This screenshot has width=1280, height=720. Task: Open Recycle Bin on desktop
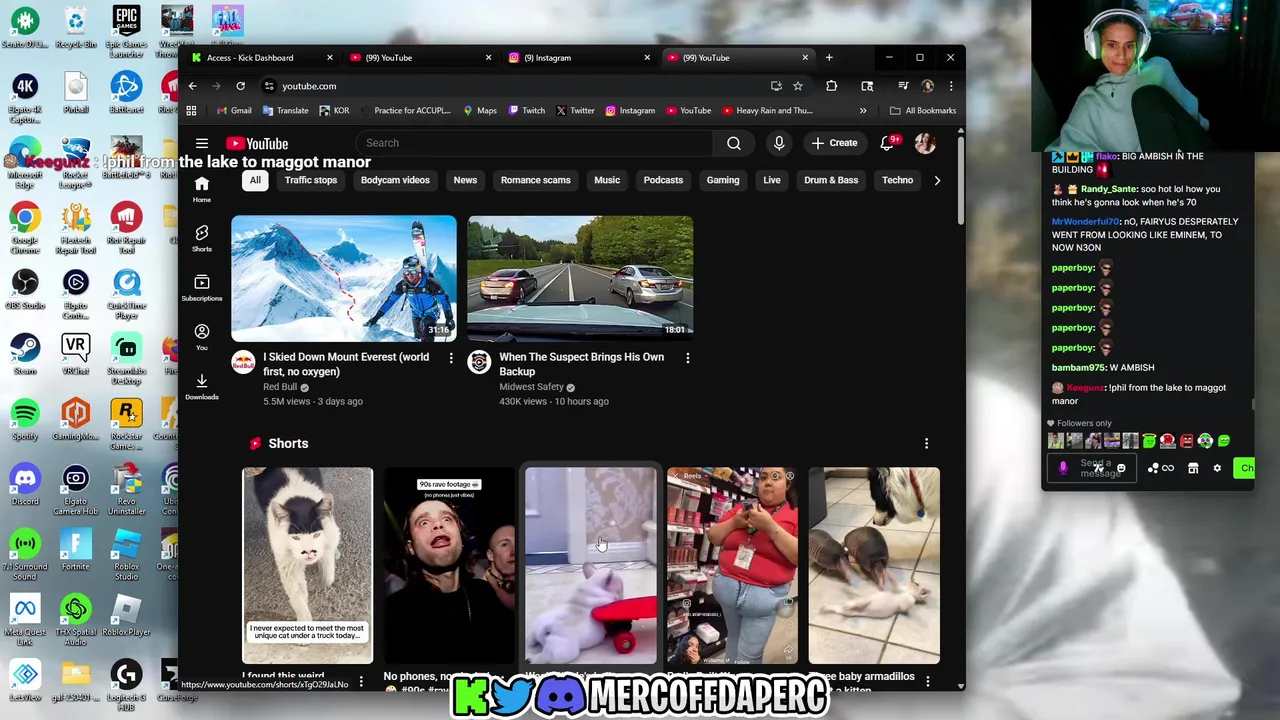(76, 27)
